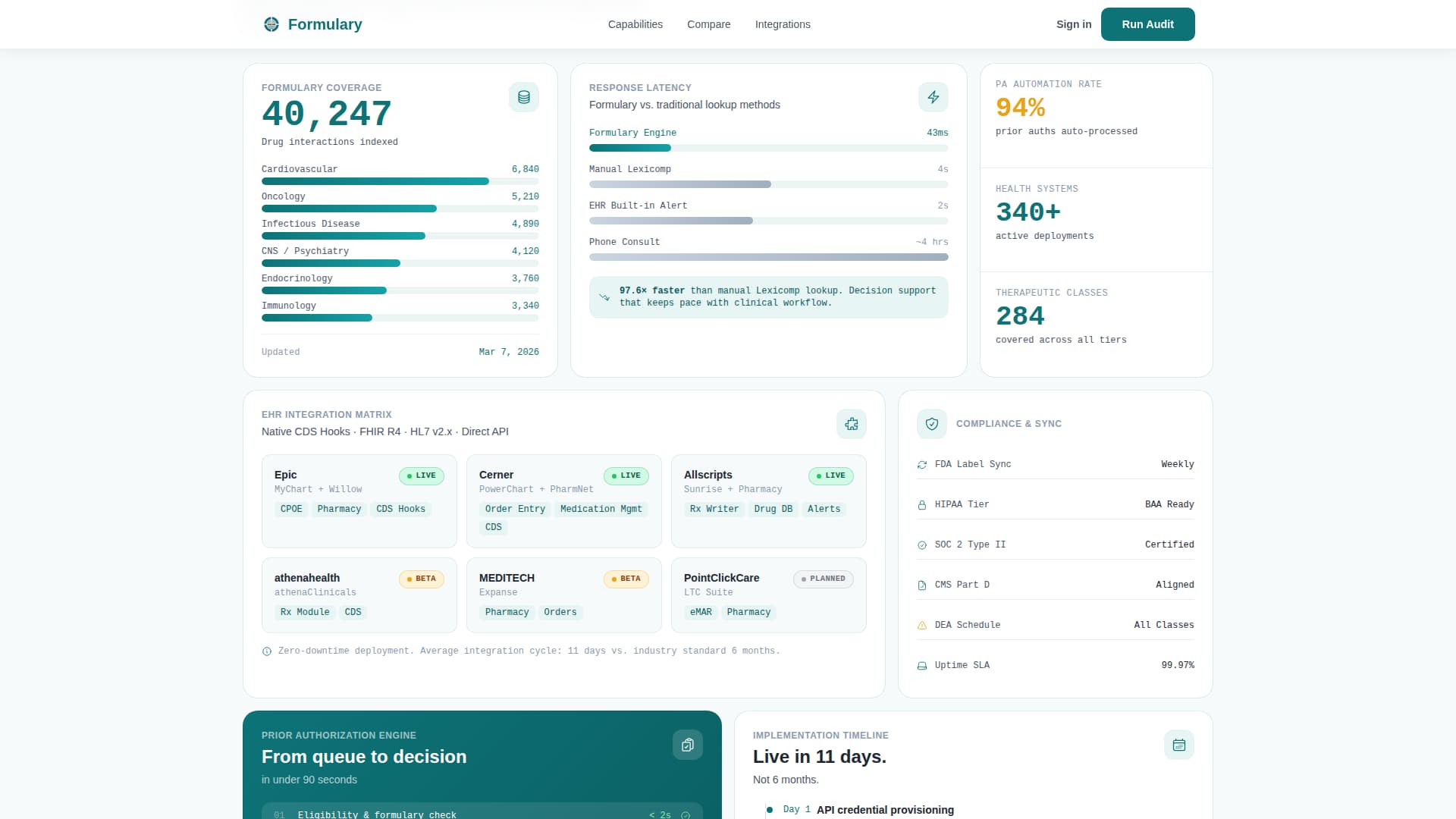Viewport: 1456px width, 819px height.
Task: Select the Allscripts card title
Action: point(708,475)
